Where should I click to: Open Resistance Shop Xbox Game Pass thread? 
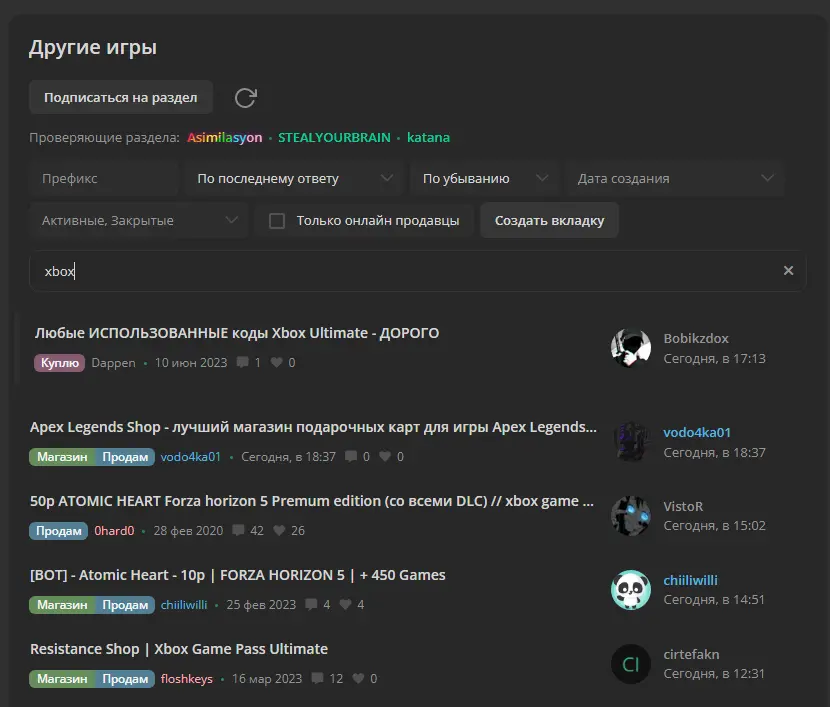pos(179,649)
